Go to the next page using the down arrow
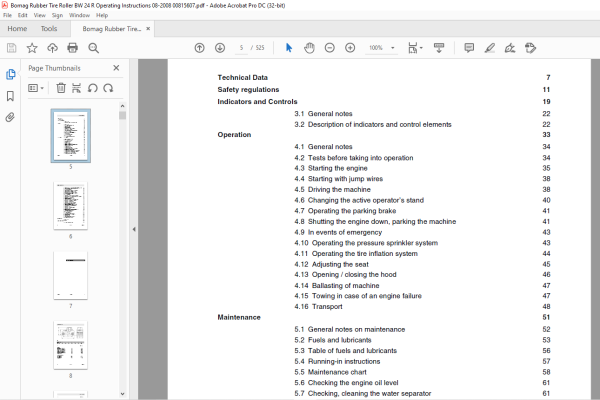Screen dimensions: 600x400 point(220,48)
